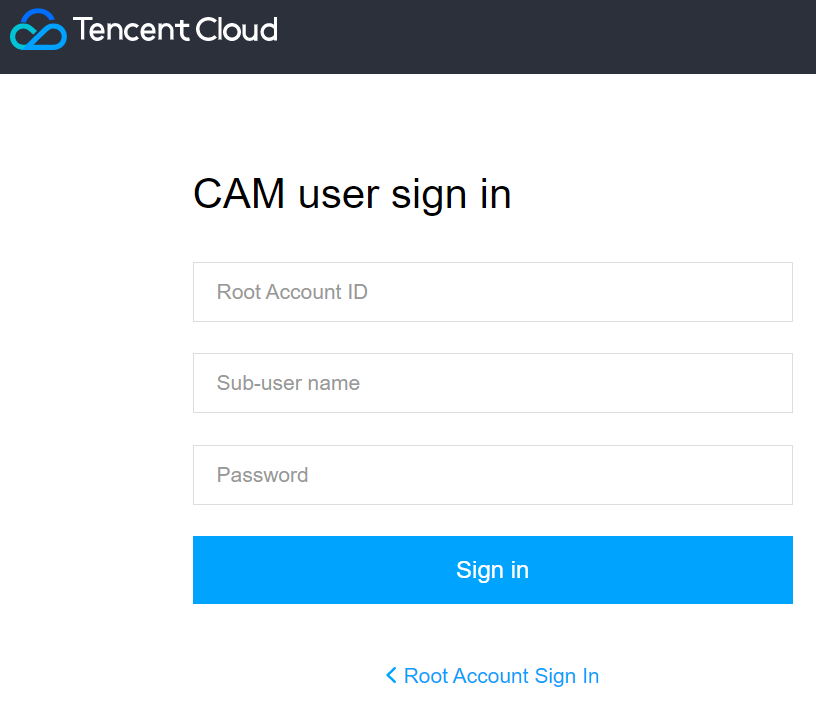
Task: Click the CAM user sign in heading
Action: point(352,194)
